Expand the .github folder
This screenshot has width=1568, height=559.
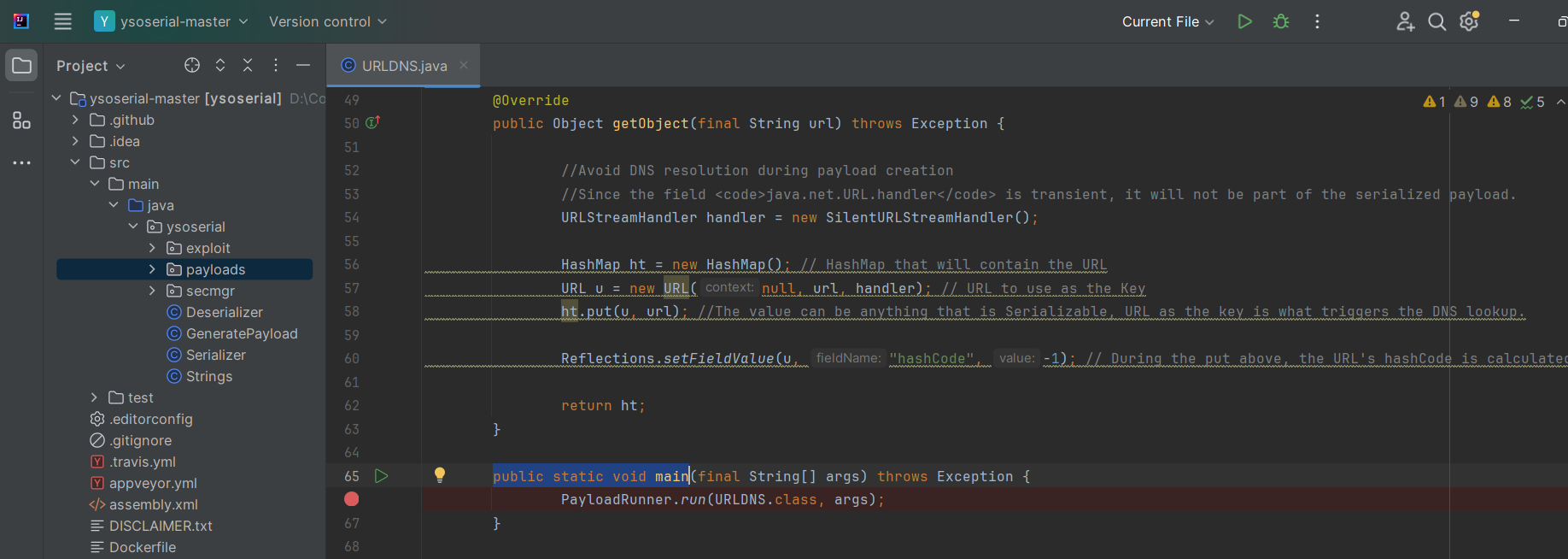click(x=76, y=120)
